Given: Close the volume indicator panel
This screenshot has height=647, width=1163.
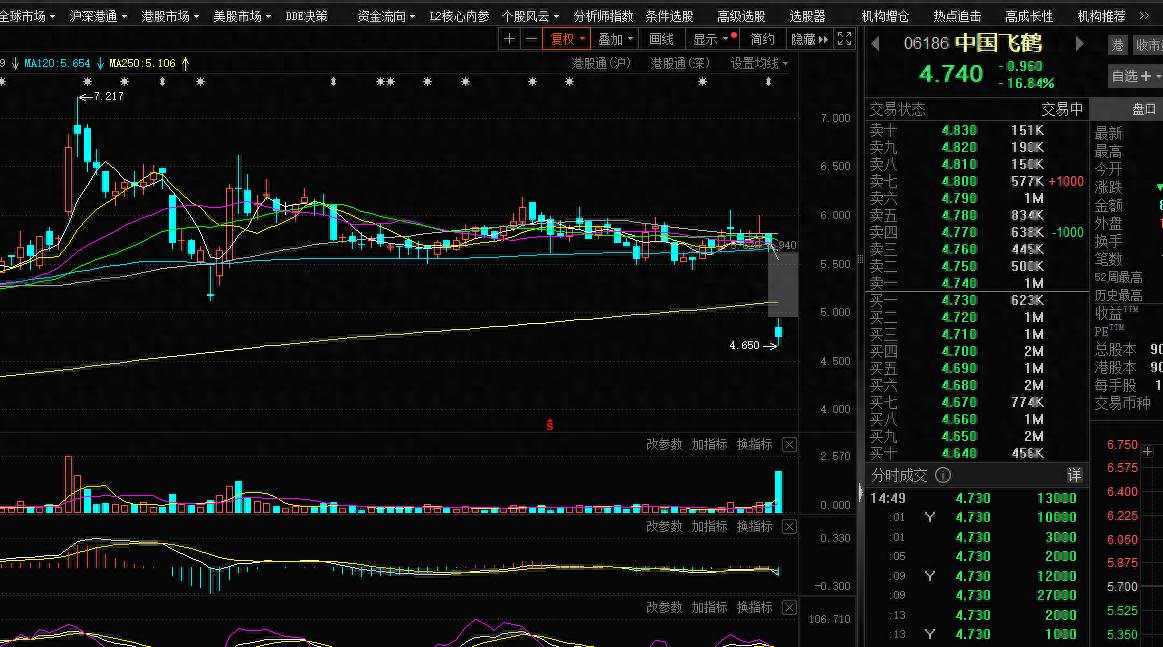Looking at the screenshot, I should point(789,445).
